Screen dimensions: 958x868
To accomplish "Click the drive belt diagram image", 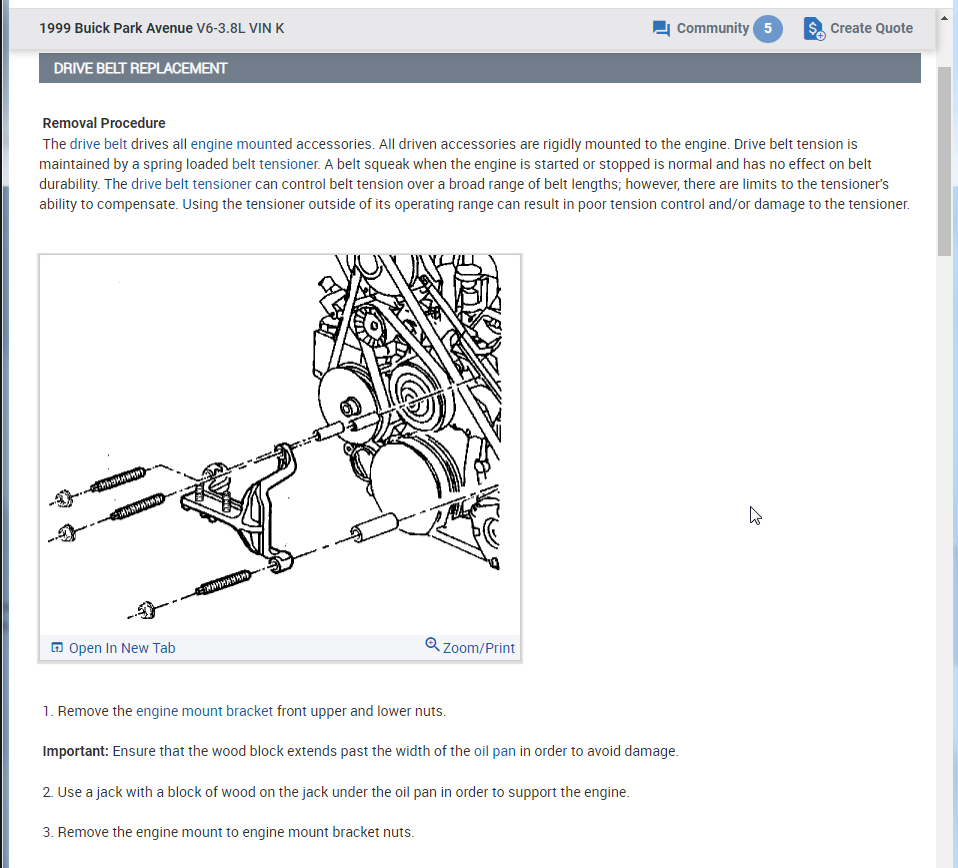I will [x=280, y=444].
